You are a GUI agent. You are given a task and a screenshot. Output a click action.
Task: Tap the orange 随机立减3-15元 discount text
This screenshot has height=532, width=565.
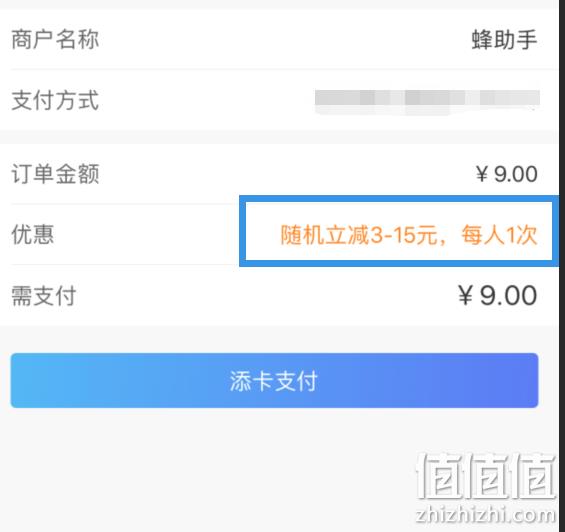pos(359,235)
